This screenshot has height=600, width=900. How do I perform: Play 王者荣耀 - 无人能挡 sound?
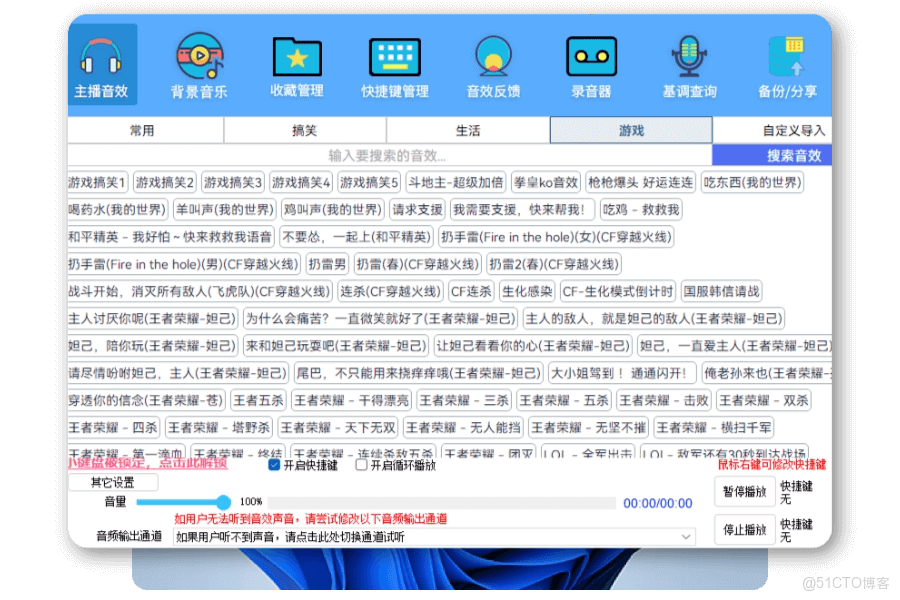(464, 428)
